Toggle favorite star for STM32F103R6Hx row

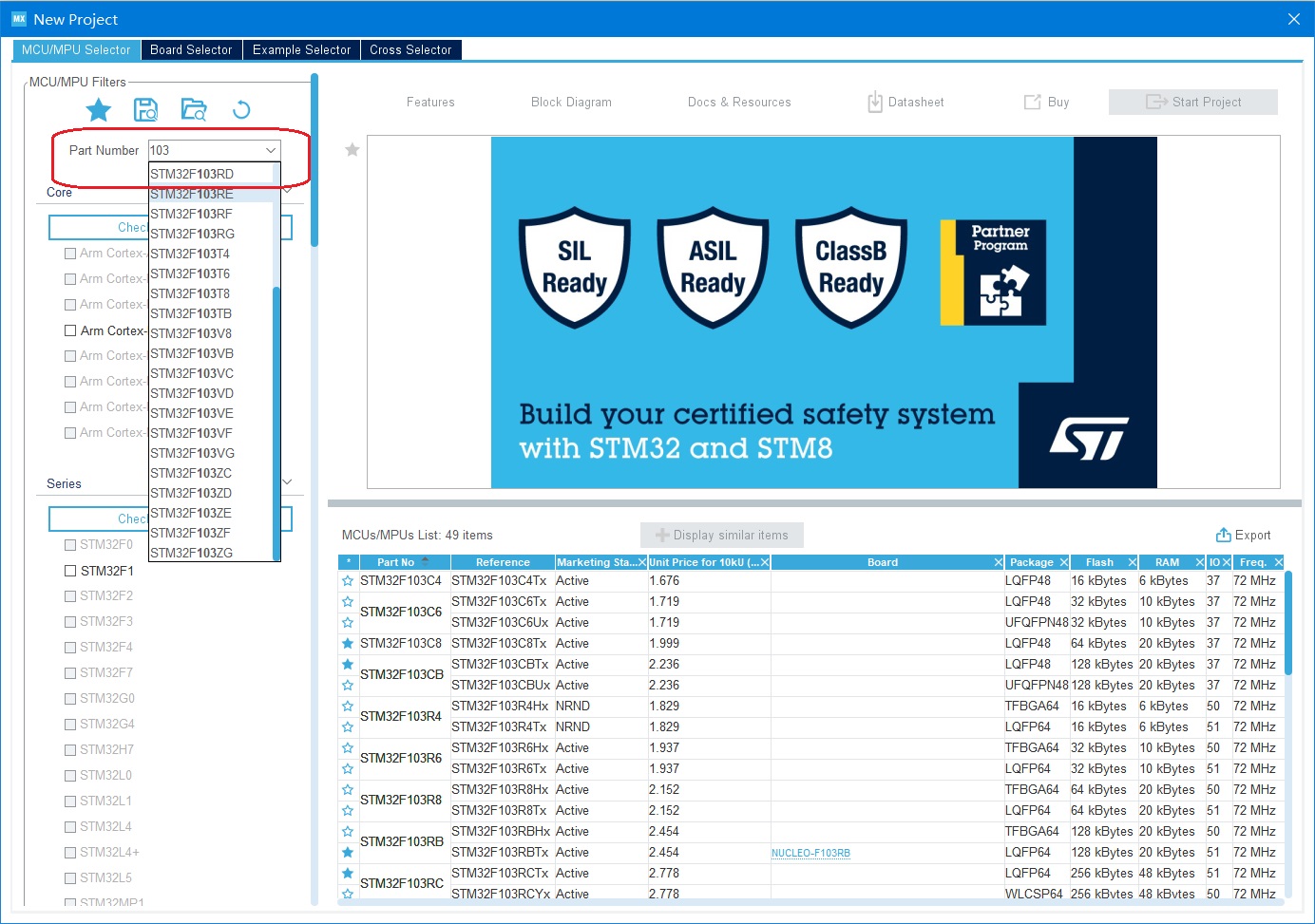click(348, 748)
